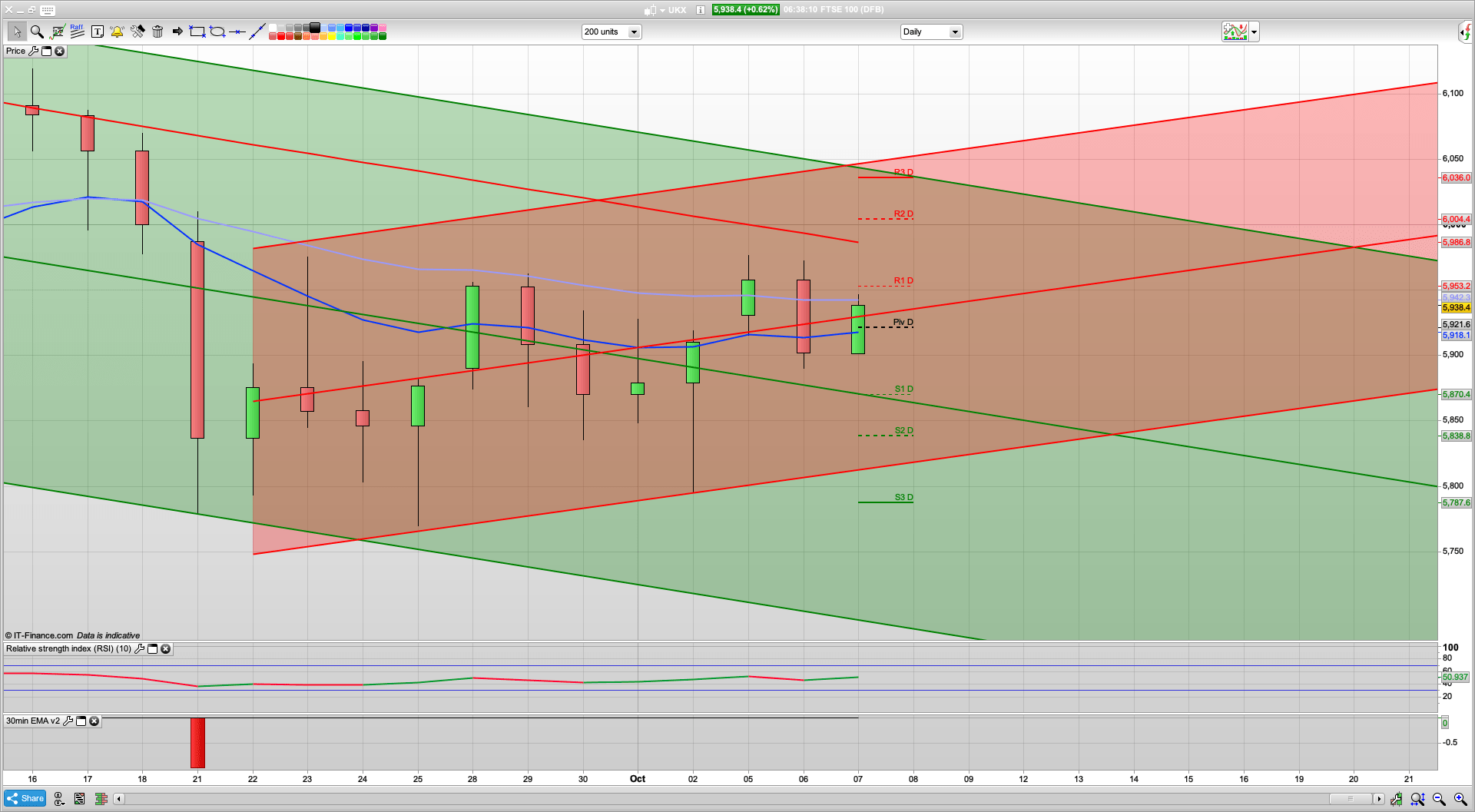
Task: Toggle the arrow selection pointer tool
Action: [x=17, y=31]
